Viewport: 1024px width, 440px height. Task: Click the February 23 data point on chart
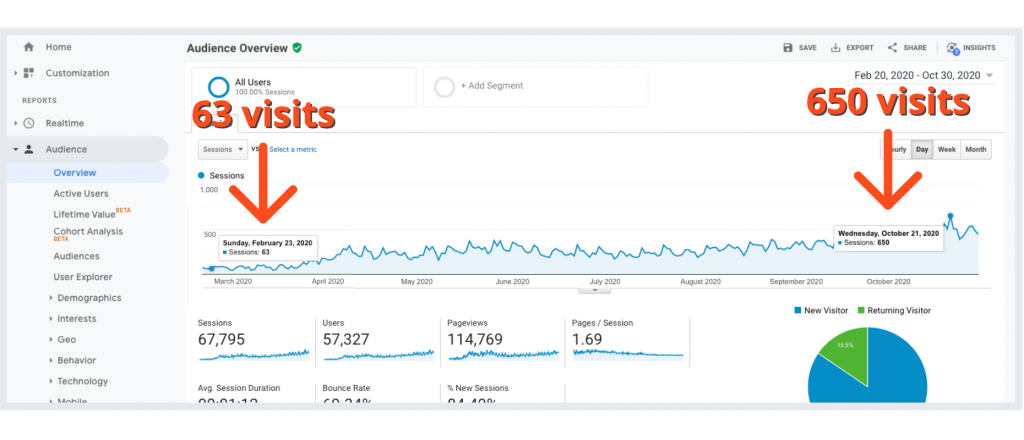pos(212,268)
